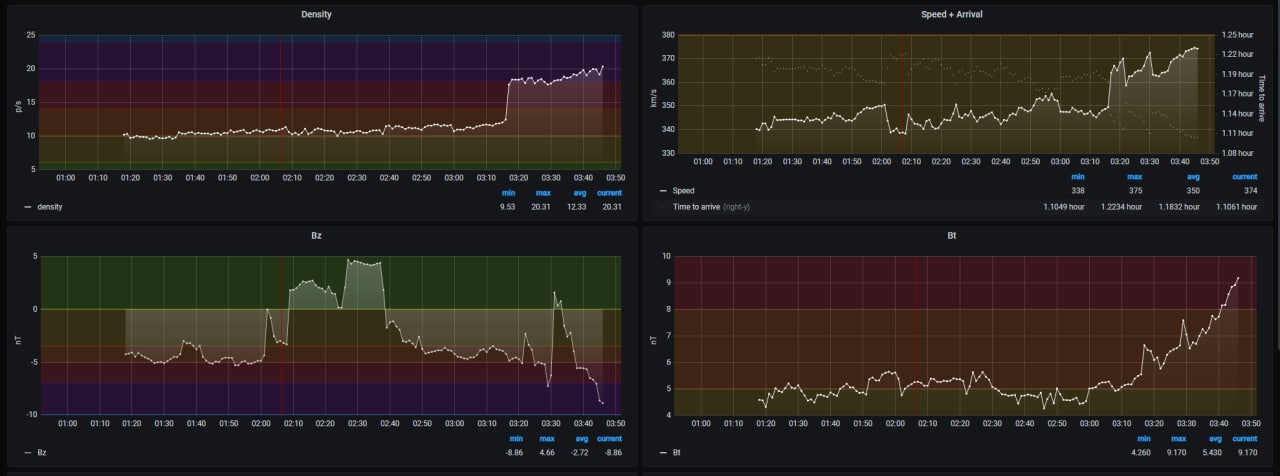The image size is (1280, 476).
Task: Sort Speed + Arrival legend by current
Action: pyautogui.click(x=1244, y=176)
